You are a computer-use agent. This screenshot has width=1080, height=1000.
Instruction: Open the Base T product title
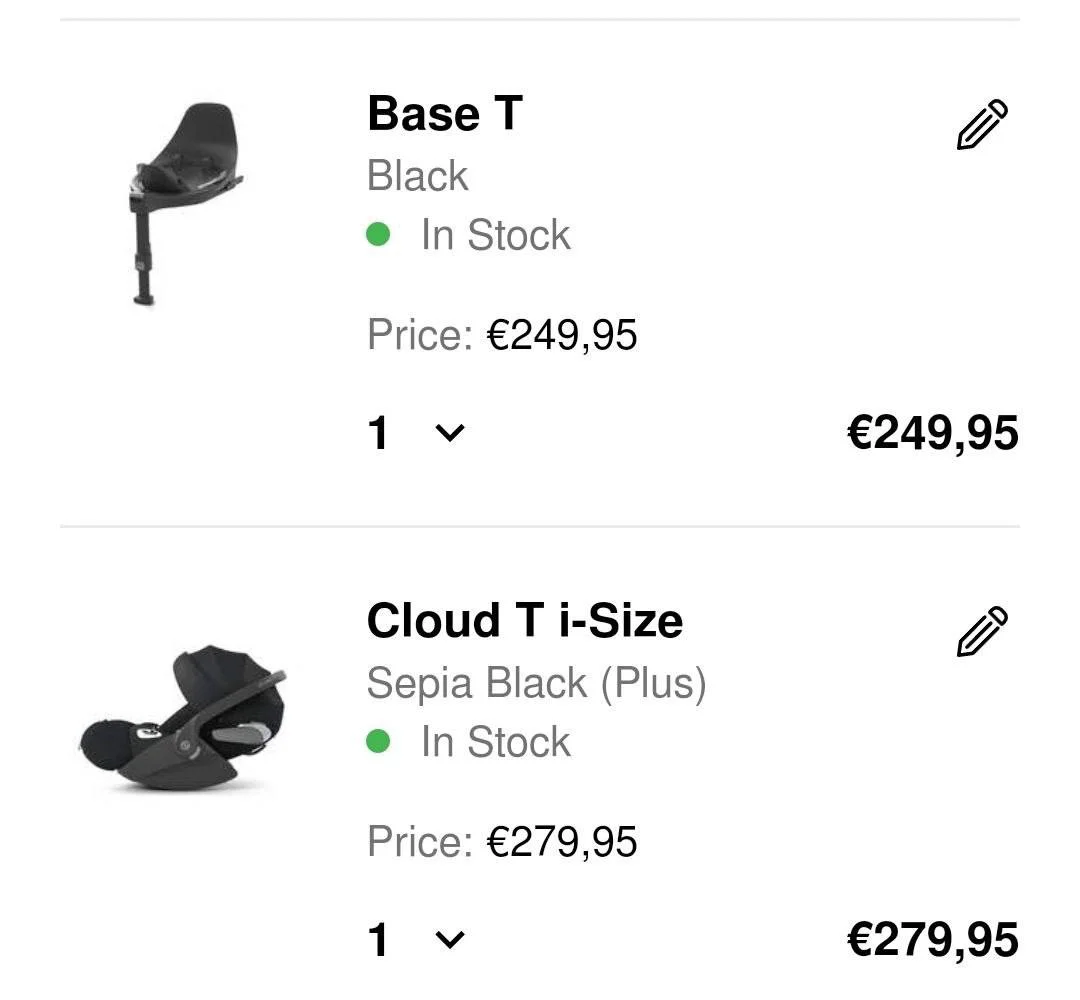pos(445,113)
